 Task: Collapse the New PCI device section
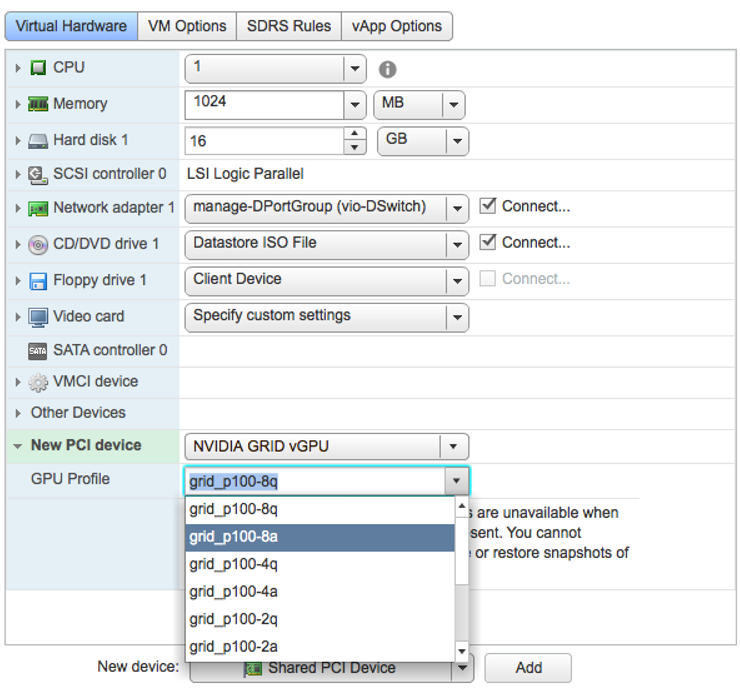18,446
